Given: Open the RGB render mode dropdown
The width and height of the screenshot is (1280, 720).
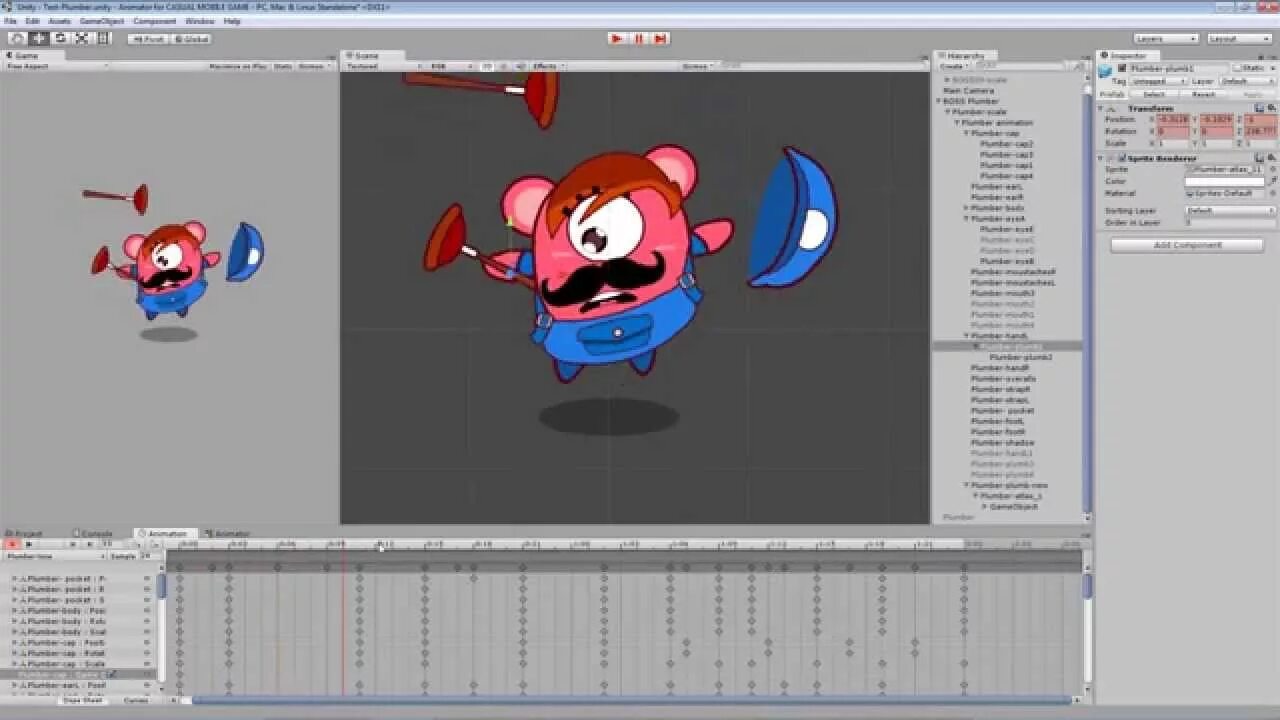Looking at the screenshot, I should click(451, 66).
